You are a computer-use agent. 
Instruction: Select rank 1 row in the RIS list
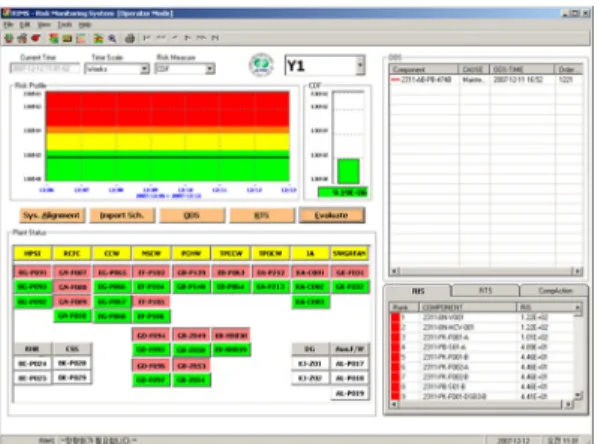click(482, 317)
